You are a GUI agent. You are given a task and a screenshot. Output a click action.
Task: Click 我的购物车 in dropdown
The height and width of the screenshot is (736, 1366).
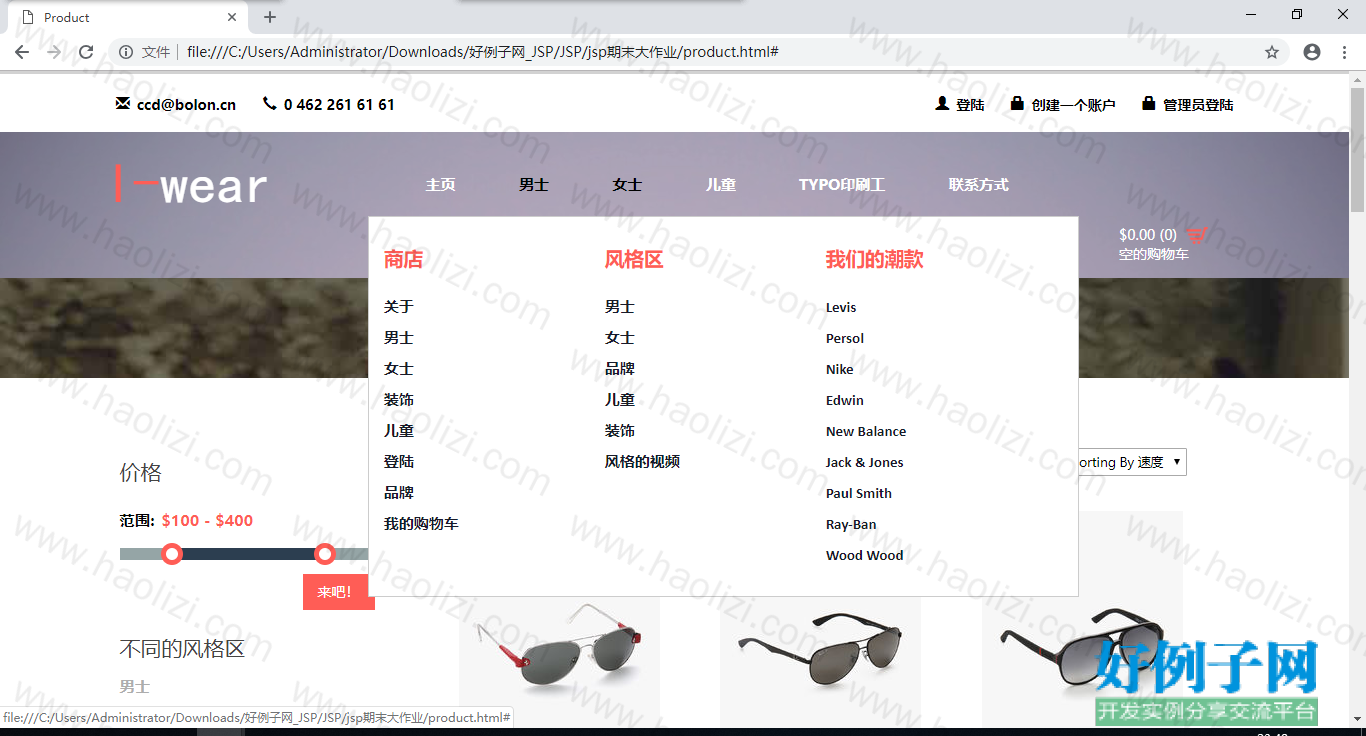tap(421, 524)
